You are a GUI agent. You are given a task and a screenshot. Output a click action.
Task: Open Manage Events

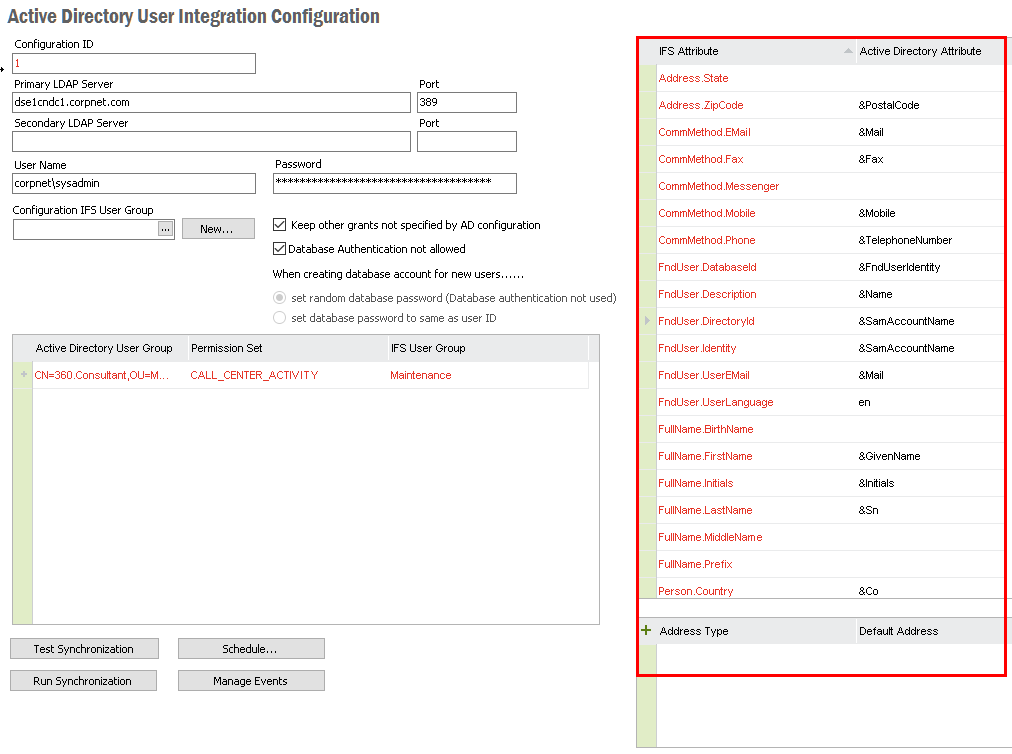pyautogui.click(x=250, y=680)
